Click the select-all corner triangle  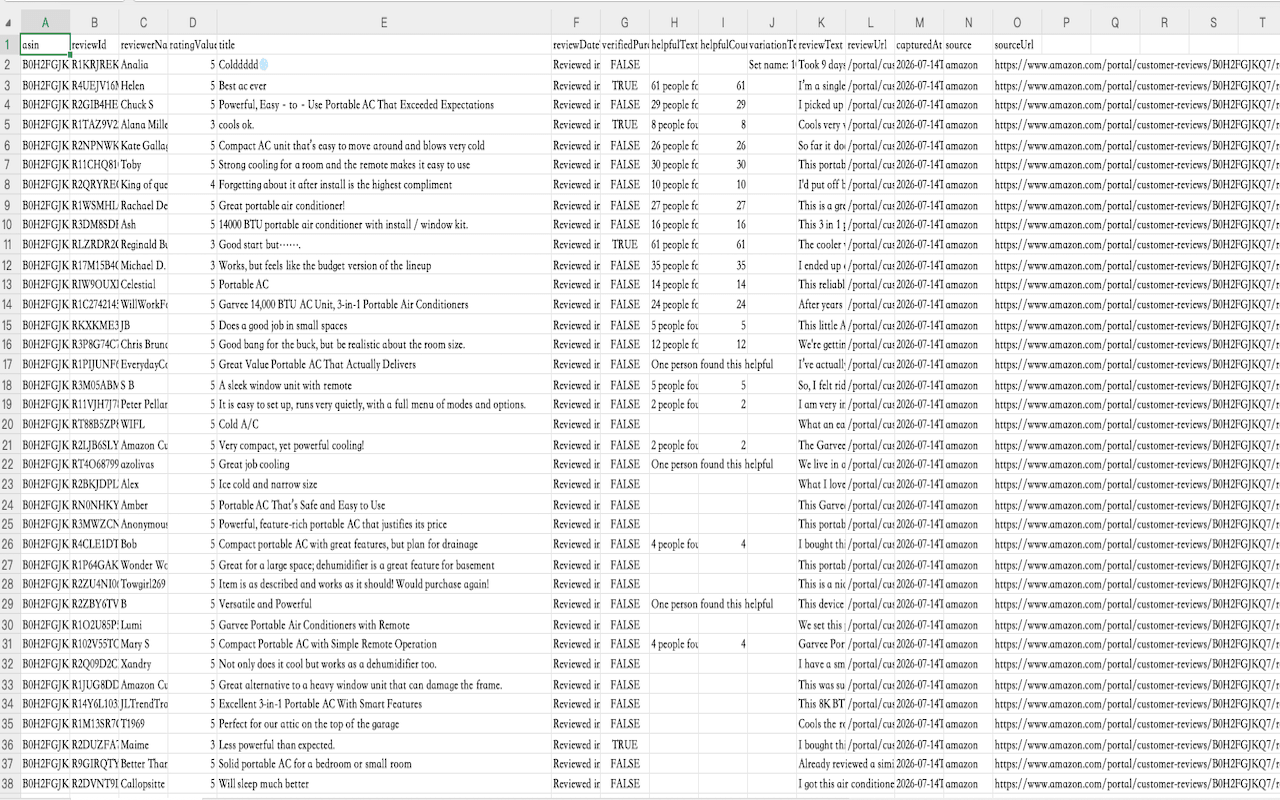[9, 22]
